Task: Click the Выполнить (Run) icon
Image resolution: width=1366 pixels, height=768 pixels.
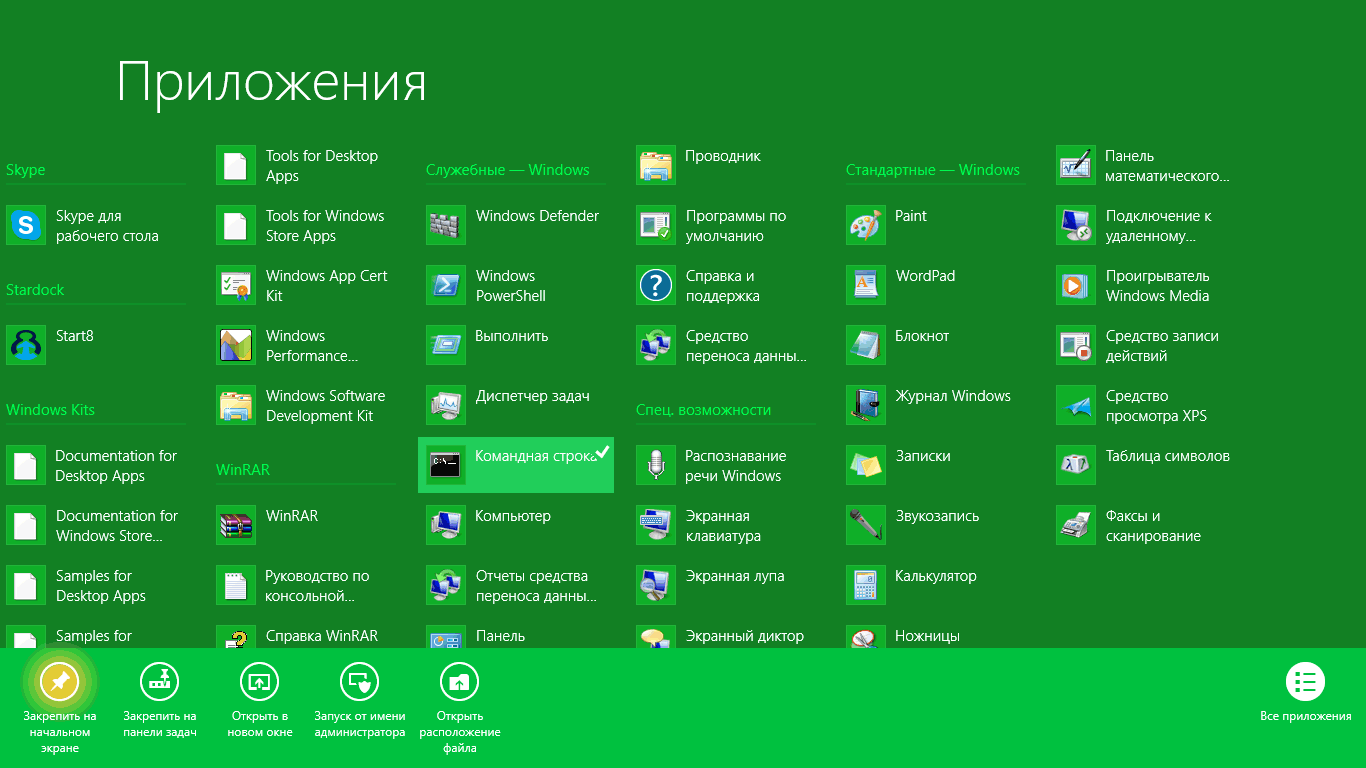Action: point(446,346)
